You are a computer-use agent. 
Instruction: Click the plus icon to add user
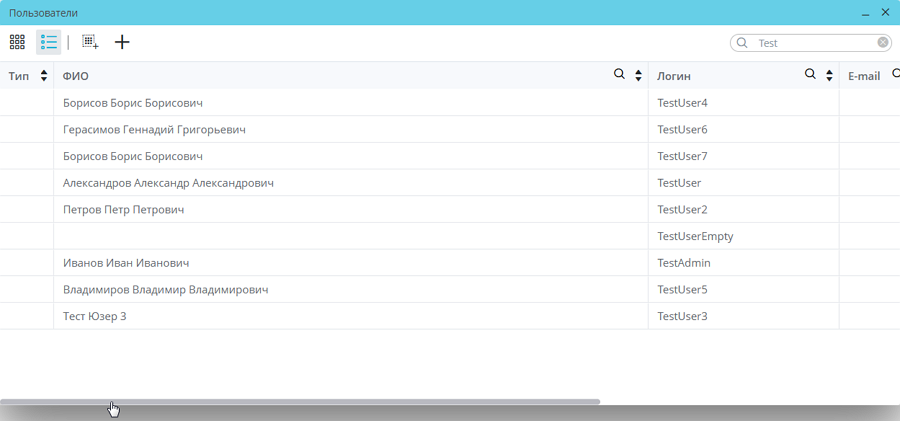point(122,42)
